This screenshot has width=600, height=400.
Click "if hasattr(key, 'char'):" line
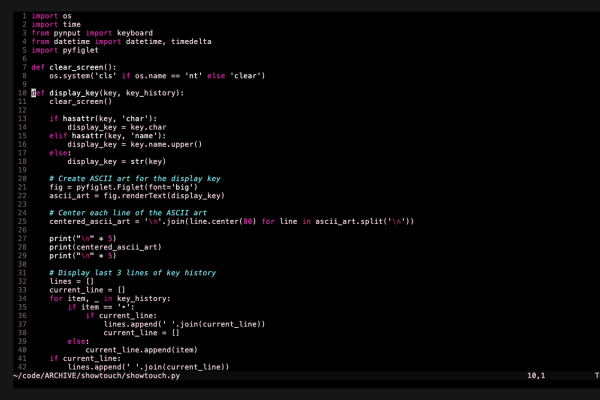(x=103, y=119)
